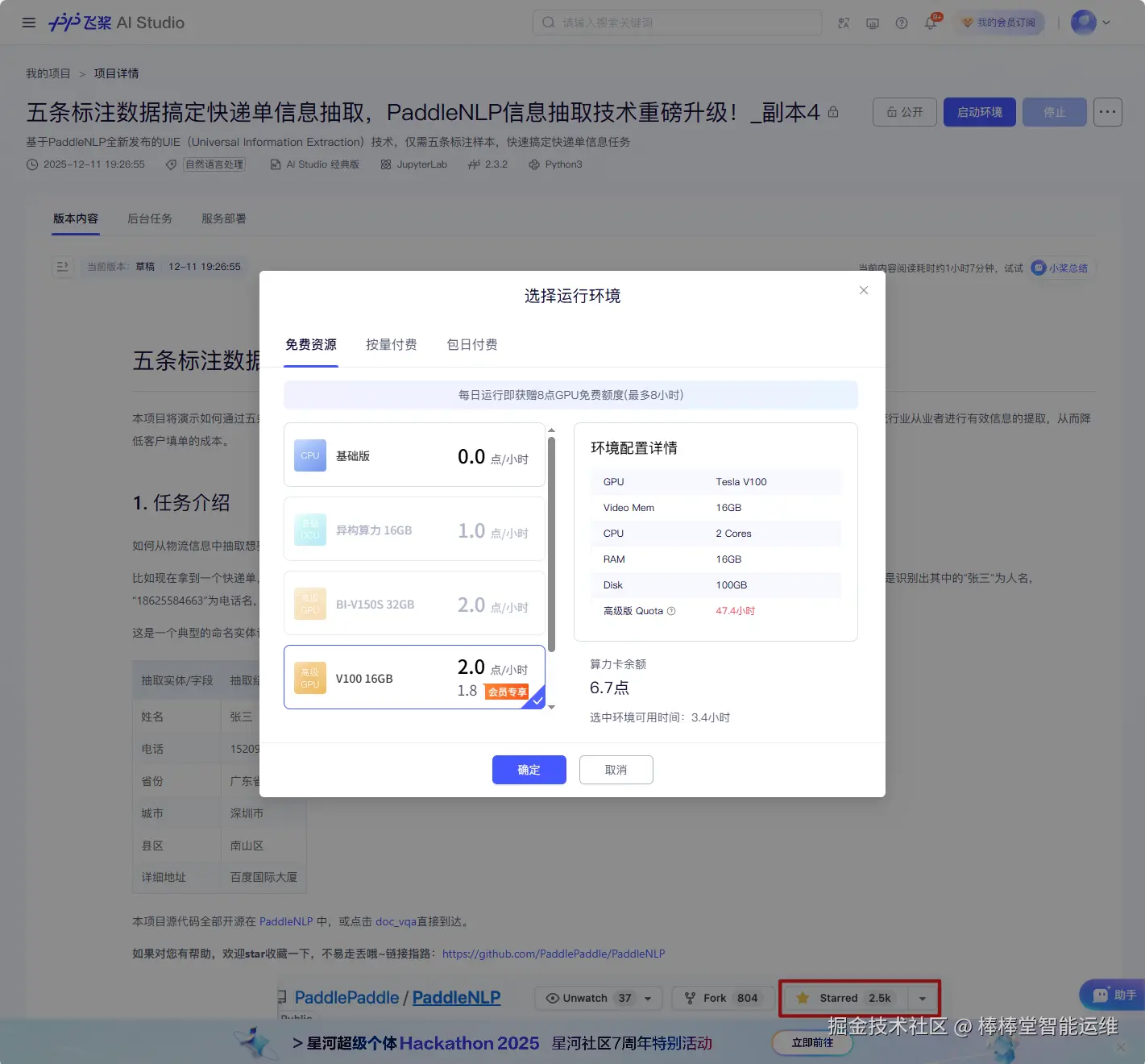The width and height of the screenshot is (1145, 1064).
Task: Expand the Unwatch dropdown arrow
Action: [x=649, y=998]
